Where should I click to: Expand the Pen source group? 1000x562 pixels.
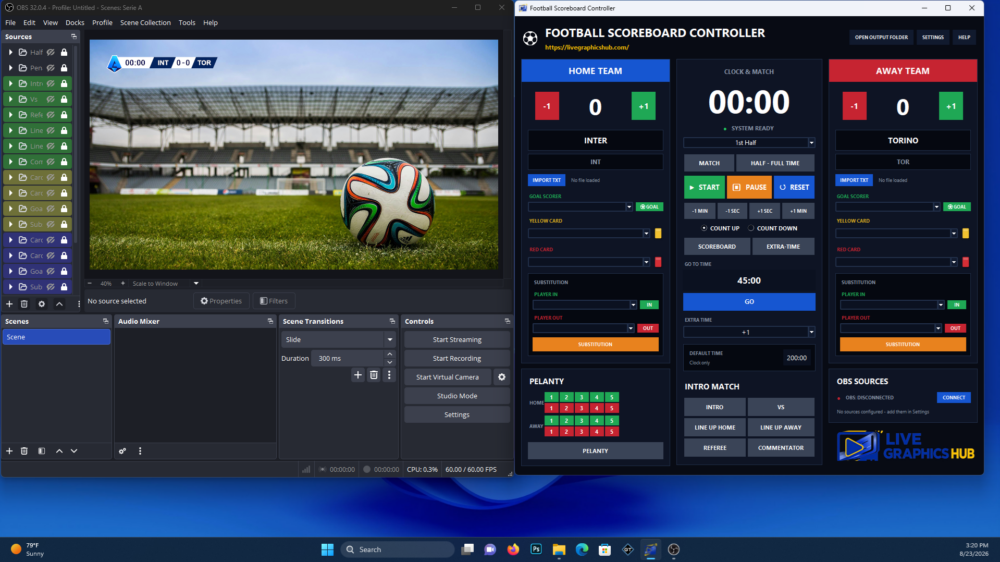10,68
